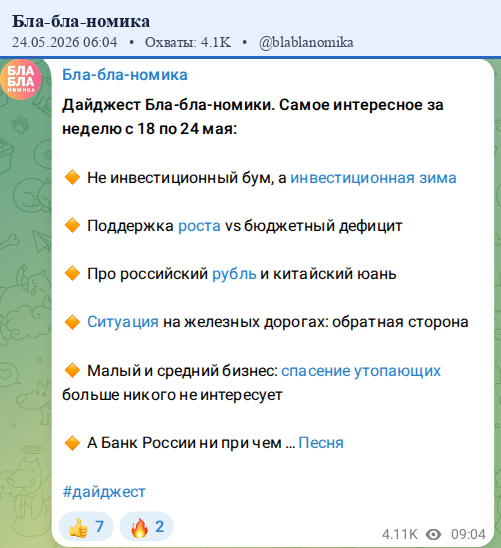Click the orange diamond before Не инвестиционный бум
Screen dimensions: 501x548
pyautogui.click(x=72, y=178)
